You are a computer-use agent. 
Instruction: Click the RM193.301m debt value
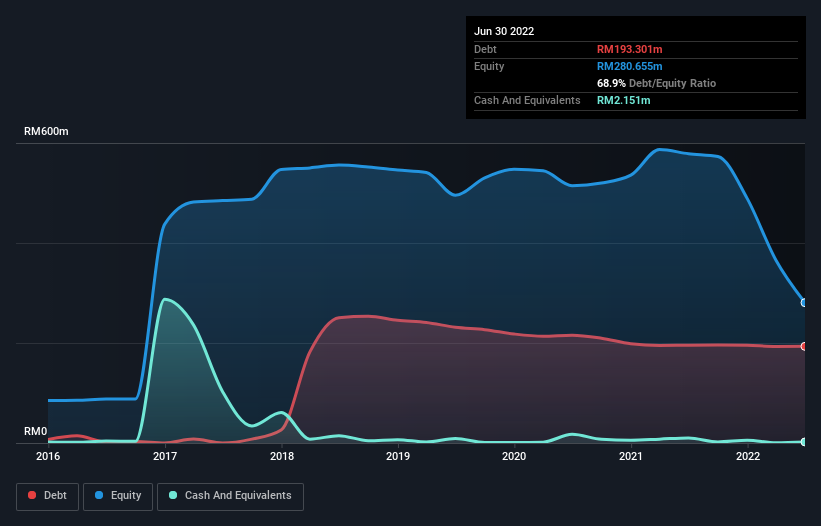629,49
